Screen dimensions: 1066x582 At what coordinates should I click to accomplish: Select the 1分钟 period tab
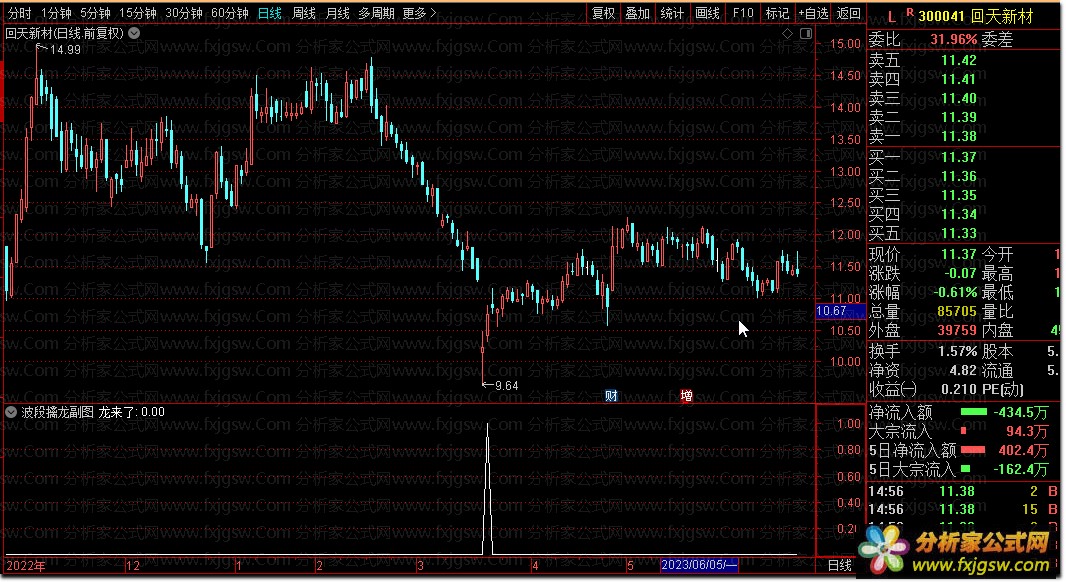pyautogui.click(x=56, y=13)
